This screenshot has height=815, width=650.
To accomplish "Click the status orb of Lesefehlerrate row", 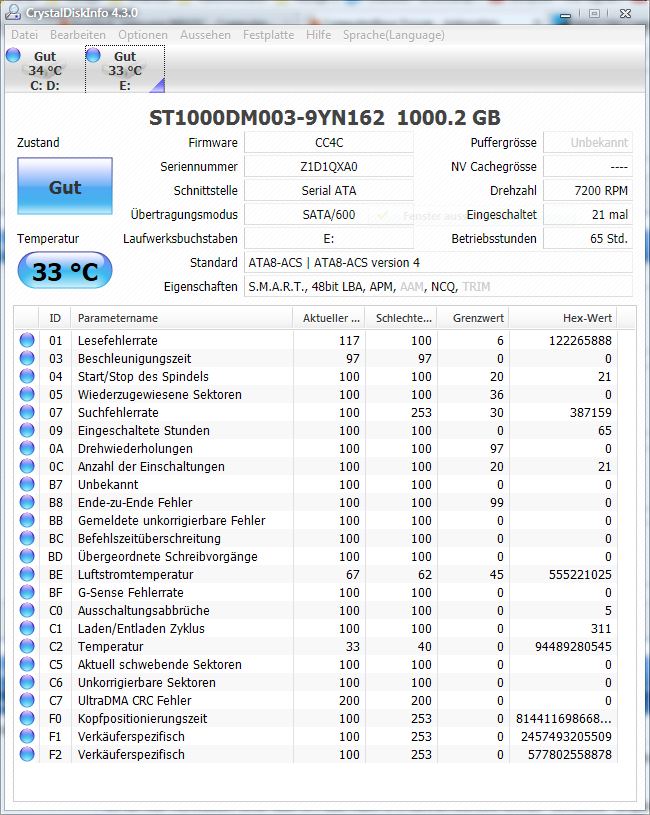I will 27,340.
